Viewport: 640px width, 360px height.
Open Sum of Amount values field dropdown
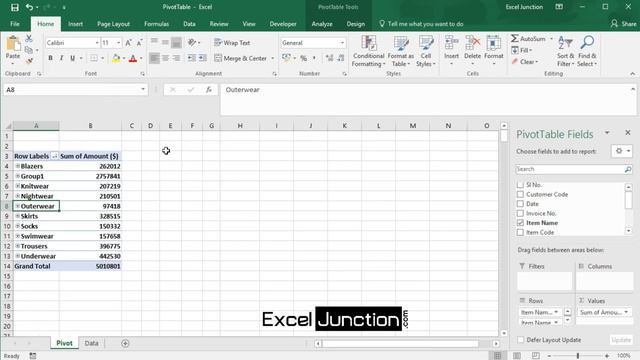[626, 312]
